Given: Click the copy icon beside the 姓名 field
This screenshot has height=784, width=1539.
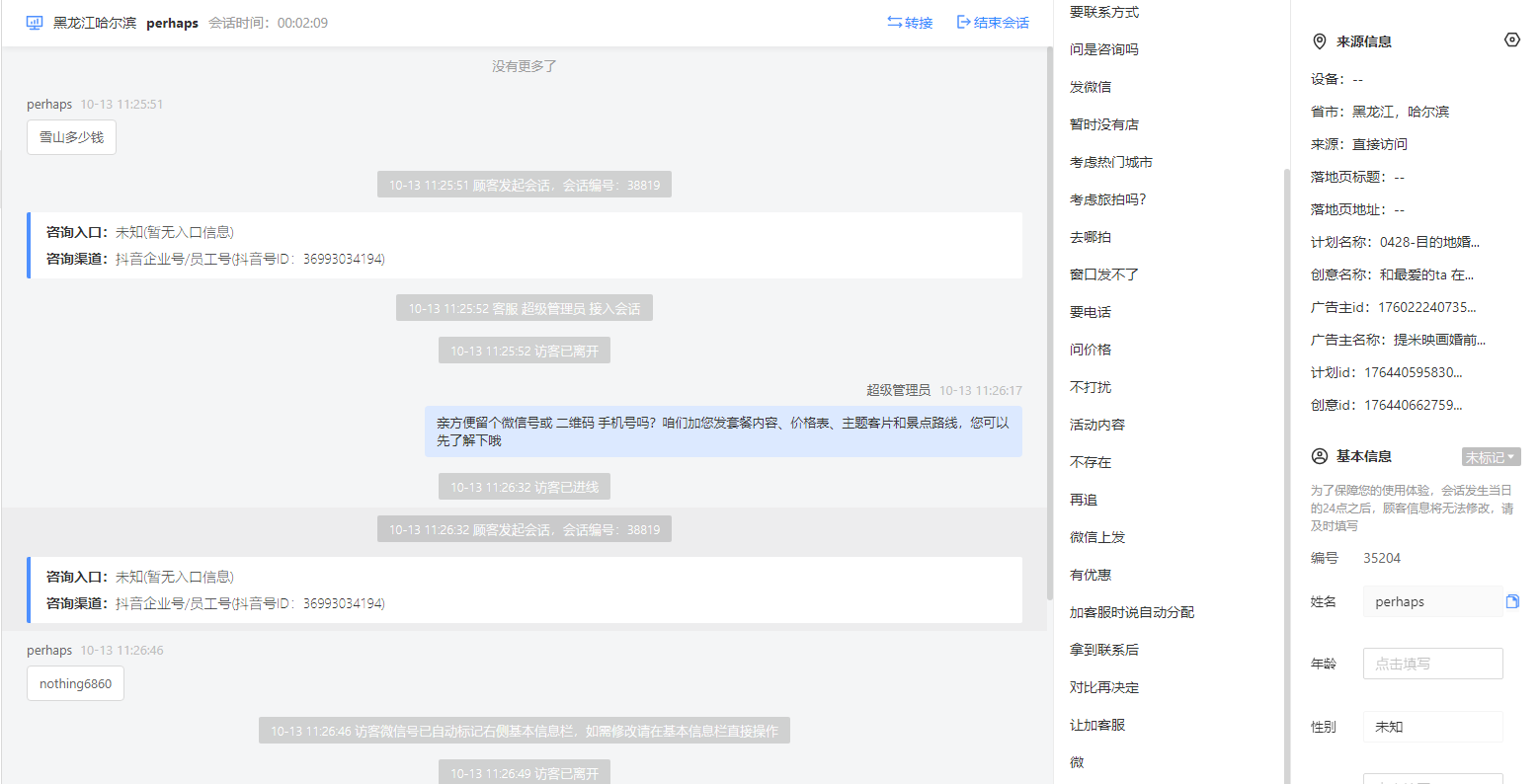Looking at the screenshot, I should [1512, 601].
